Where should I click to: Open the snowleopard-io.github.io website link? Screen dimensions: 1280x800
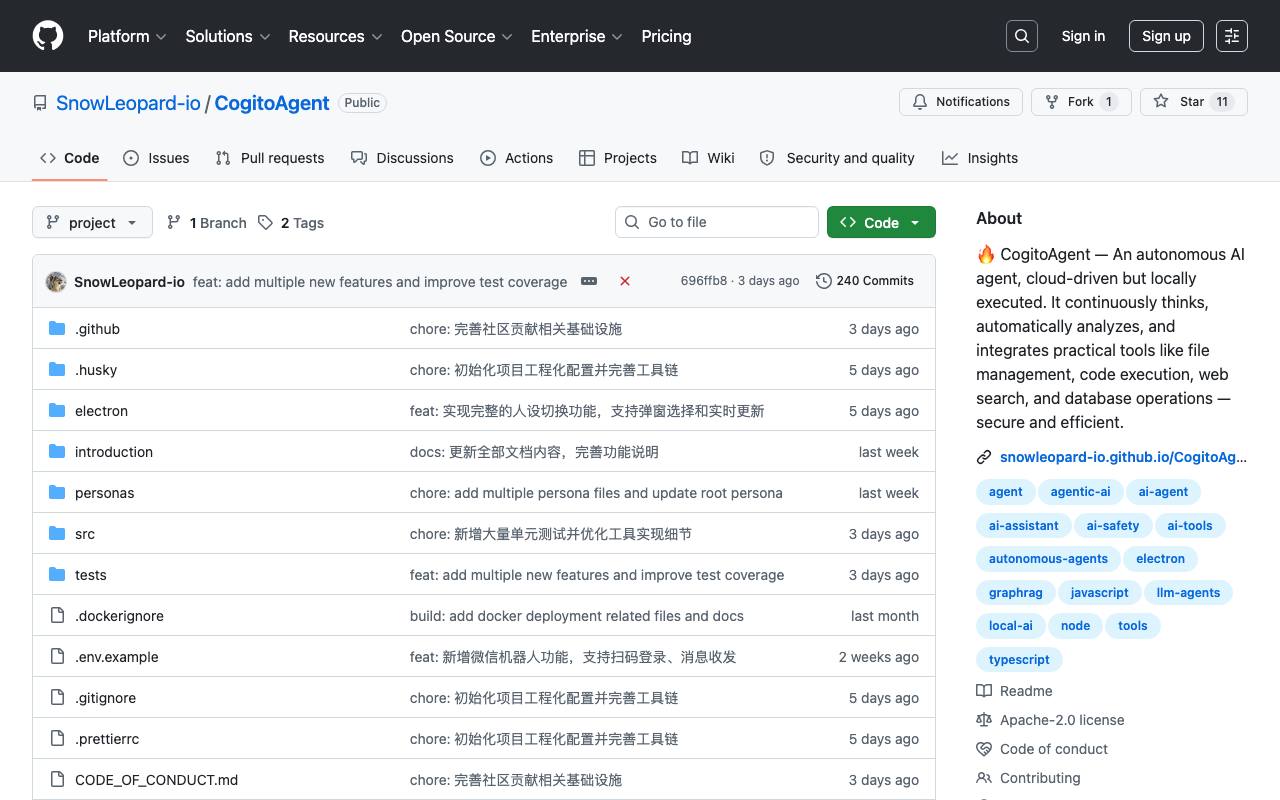pyautogui.click(x=1123, y=457)
